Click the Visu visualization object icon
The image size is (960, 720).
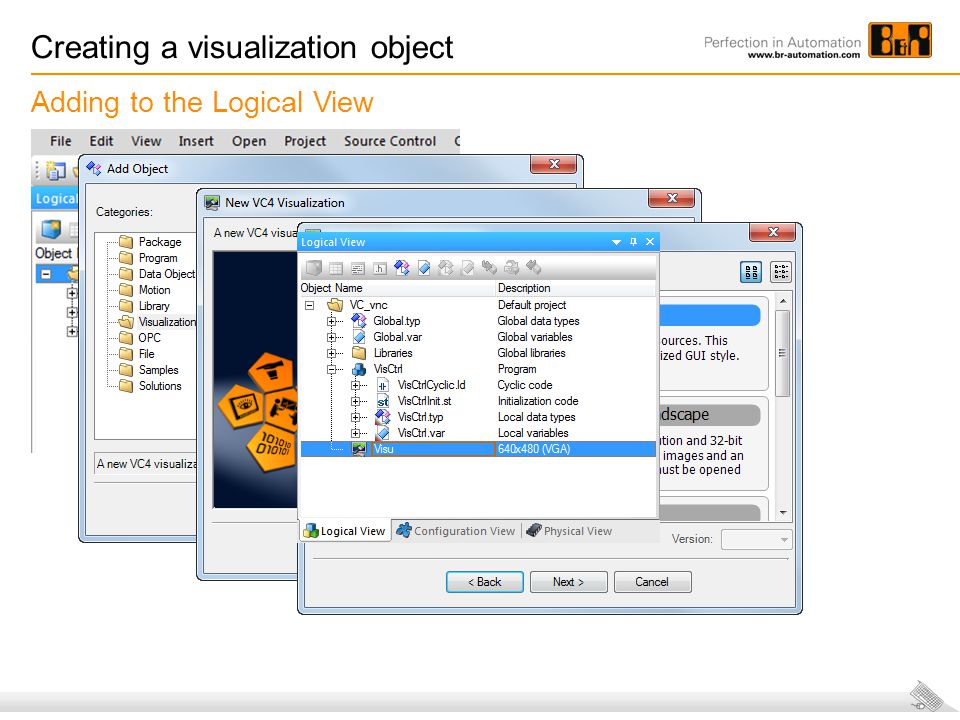click(x=359, y=449)
